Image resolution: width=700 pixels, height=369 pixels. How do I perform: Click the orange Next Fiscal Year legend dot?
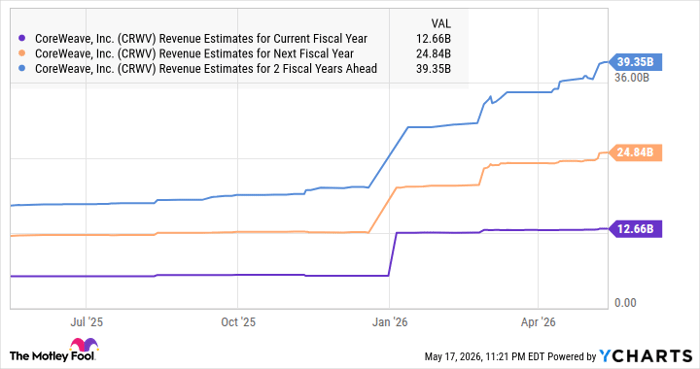(21, 54)
